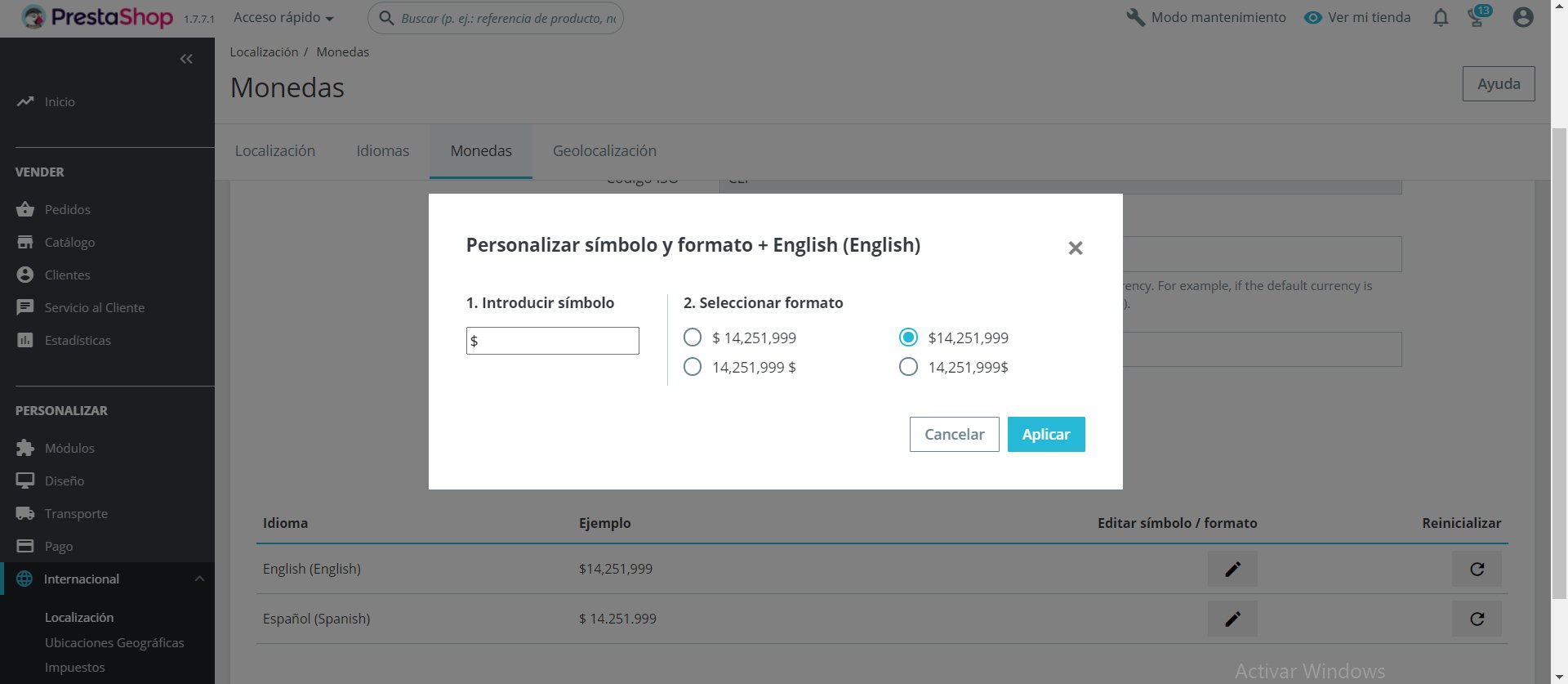
Task: Click the edit pencil for Español row
Action: pos(1232,619)
